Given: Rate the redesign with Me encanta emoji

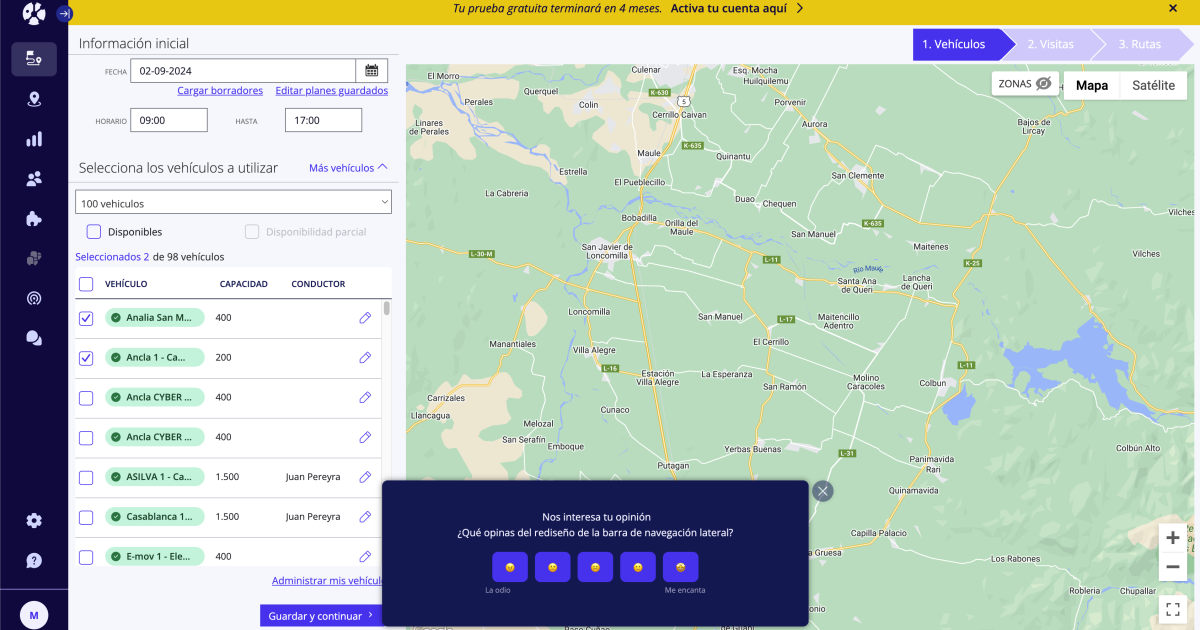Looking at the screenshot, I should coord(679,566).
